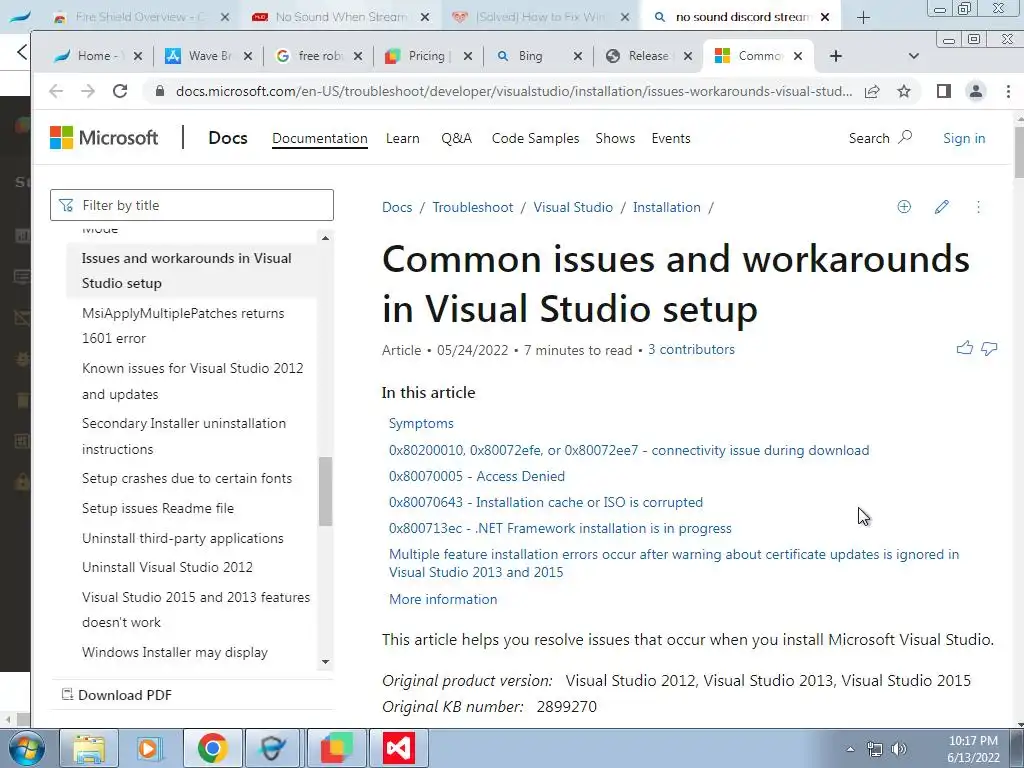Share this page icon in address bar
1024x768 pixels.
(x=872, y=91)
